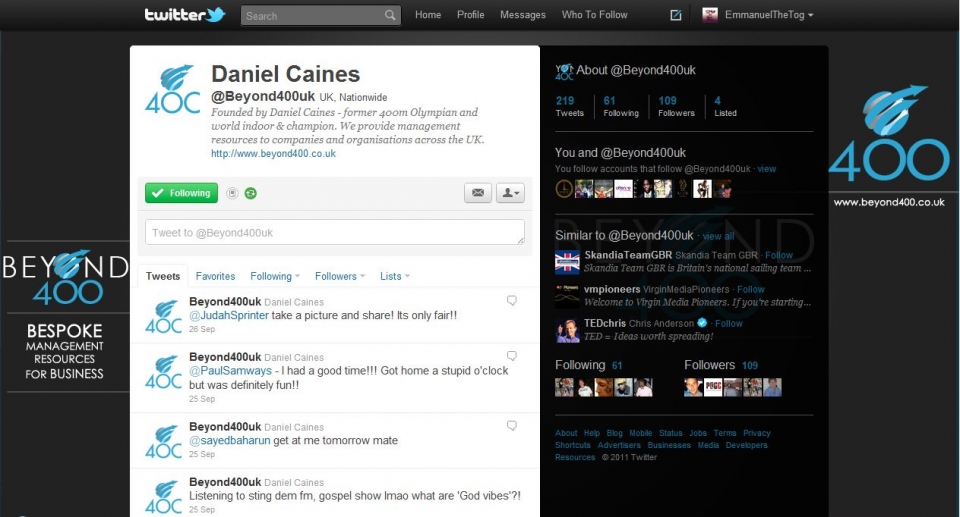This screenshot has width=960, height=517.
Task: Click the Daniel Caines profile logo
Action: point(173,89)
